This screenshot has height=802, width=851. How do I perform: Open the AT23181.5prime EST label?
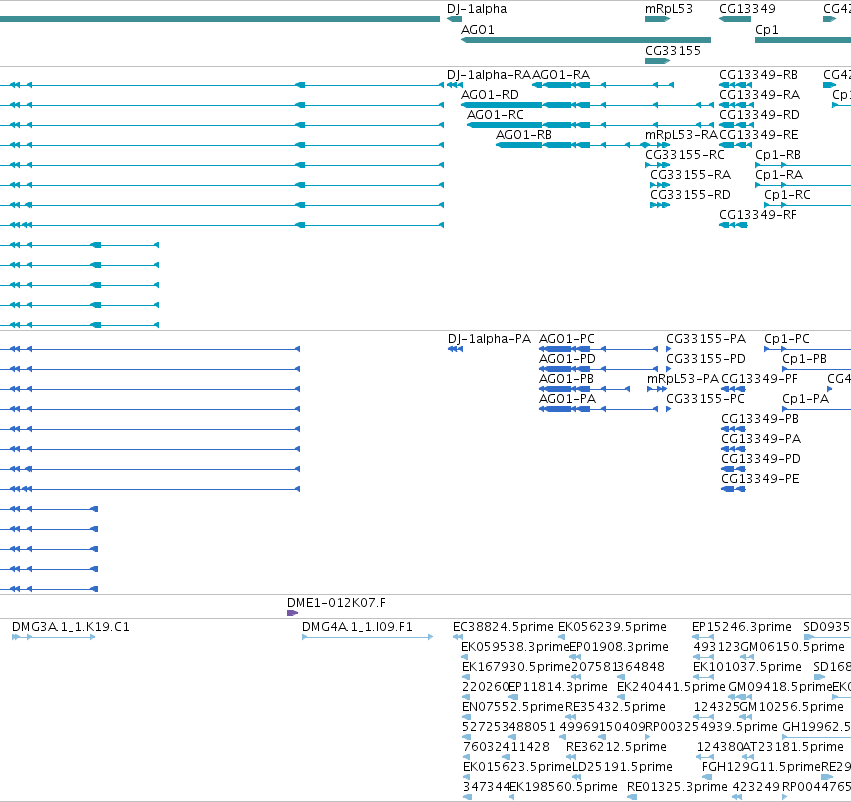click(x=792, y=747)
